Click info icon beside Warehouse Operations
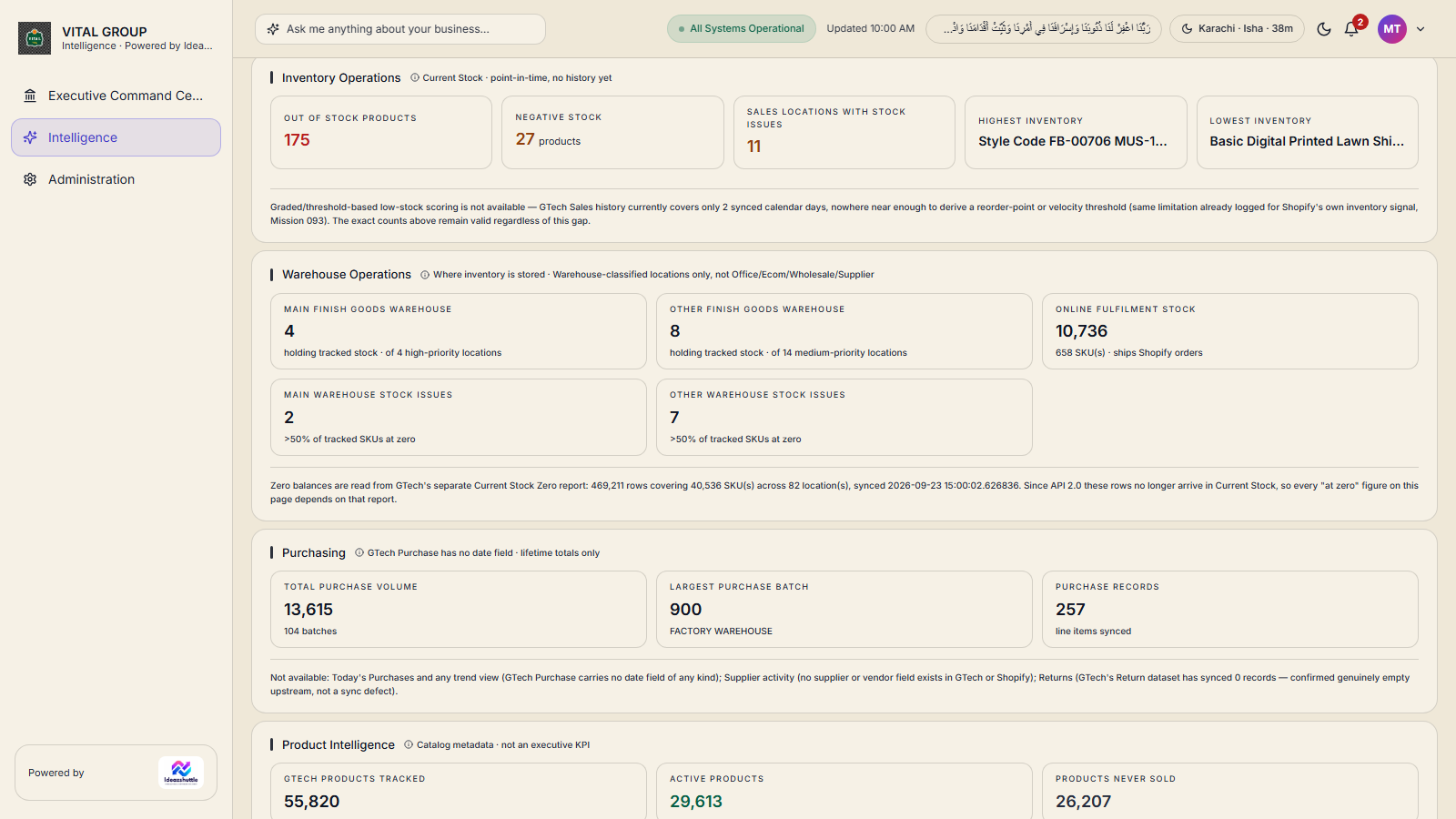This screenshot has width=1456, height=819. pyautogui.click(x=425, y=274)
